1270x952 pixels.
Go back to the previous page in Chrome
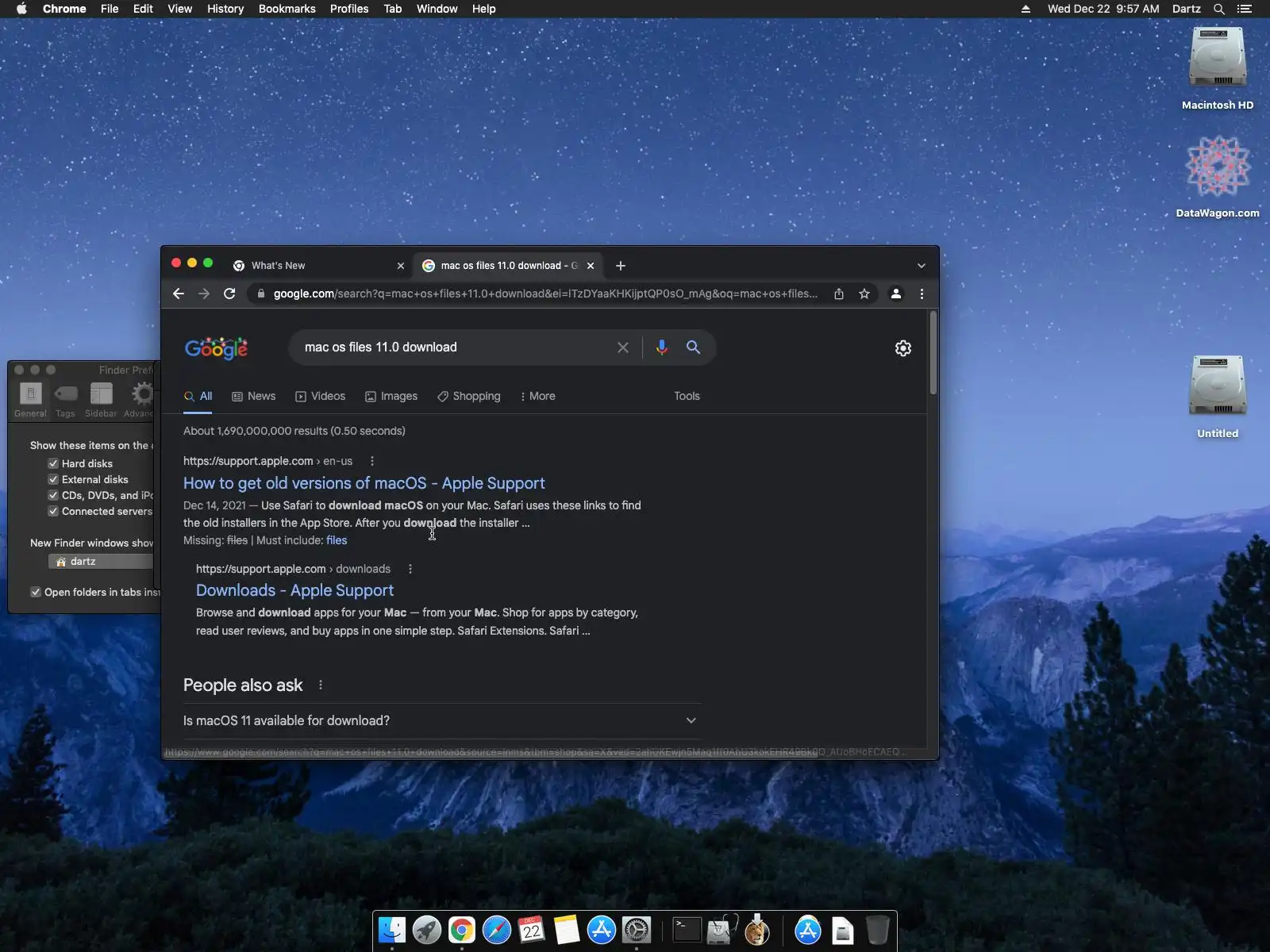[x=179, y=294]
